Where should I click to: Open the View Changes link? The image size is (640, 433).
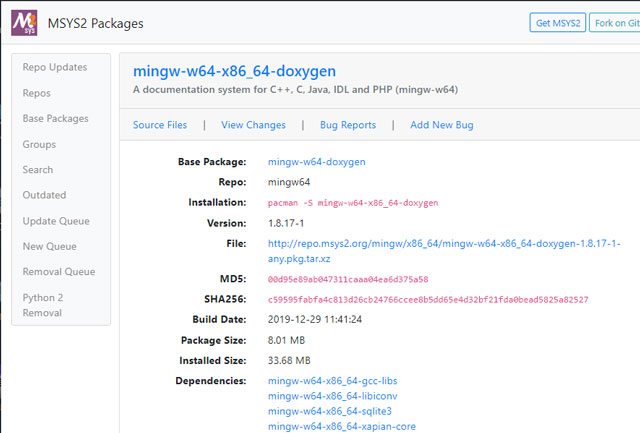253,125
